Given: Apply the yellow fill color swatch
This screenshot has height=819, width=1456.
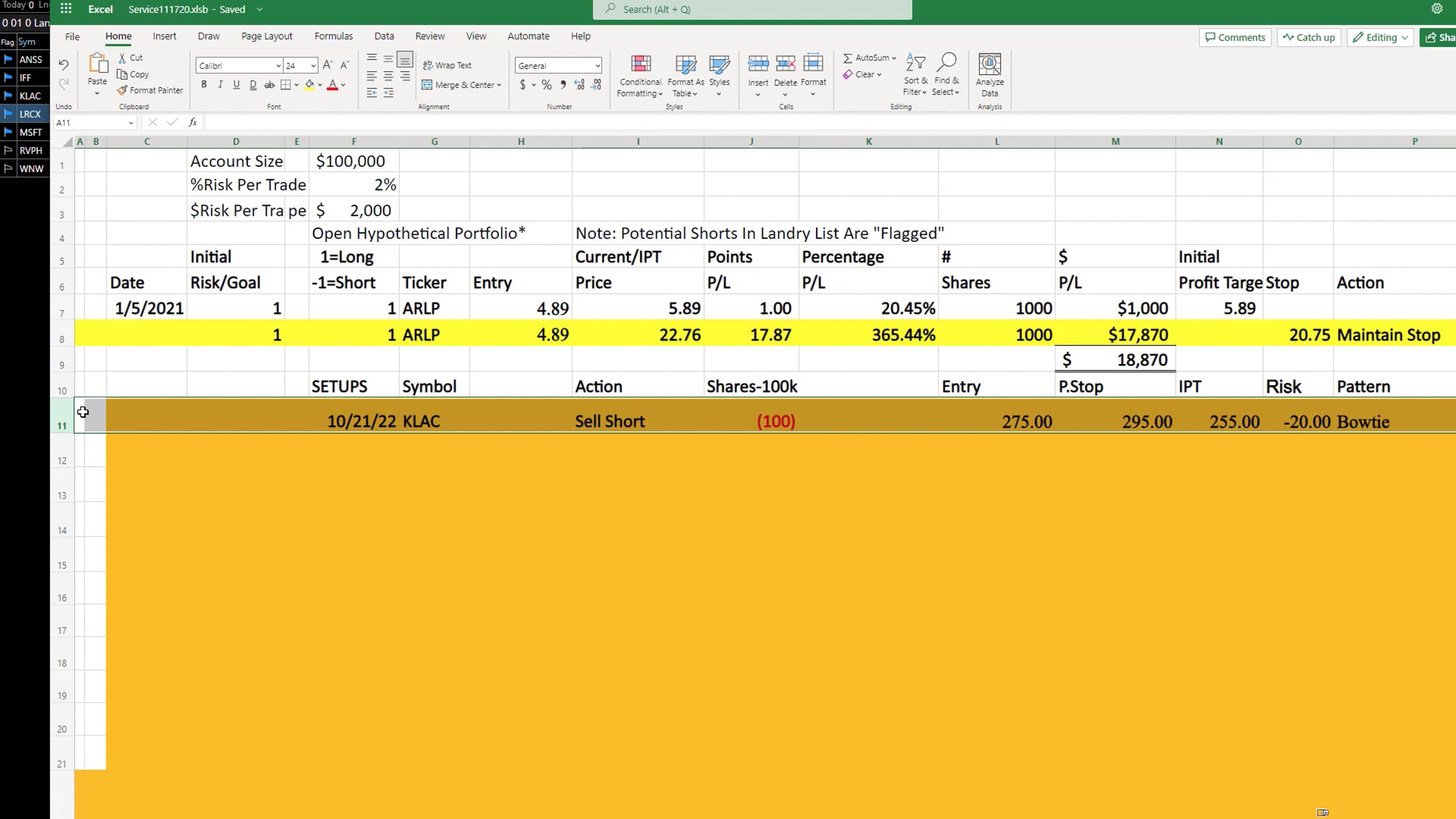Looking at the screenshot, I should point(309,85).
